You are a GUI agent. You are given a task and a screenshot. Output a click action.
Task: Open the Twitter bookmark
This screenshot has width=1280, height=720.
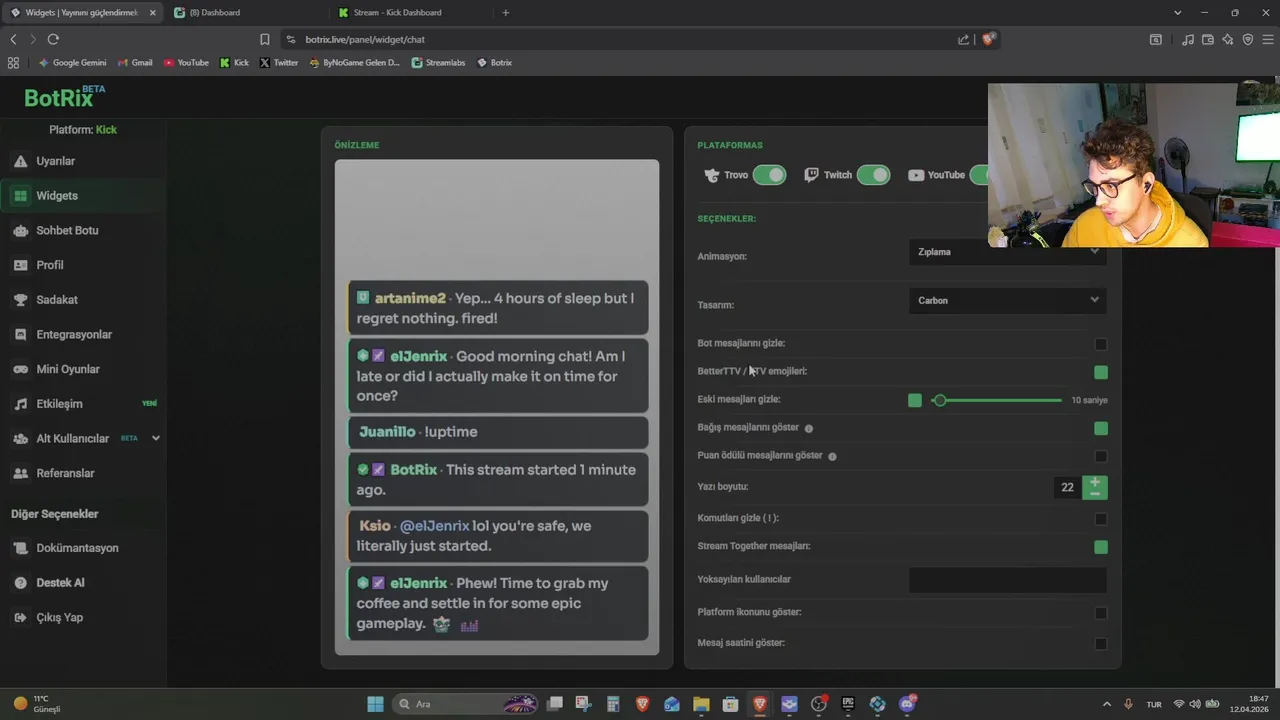[278, 62]
